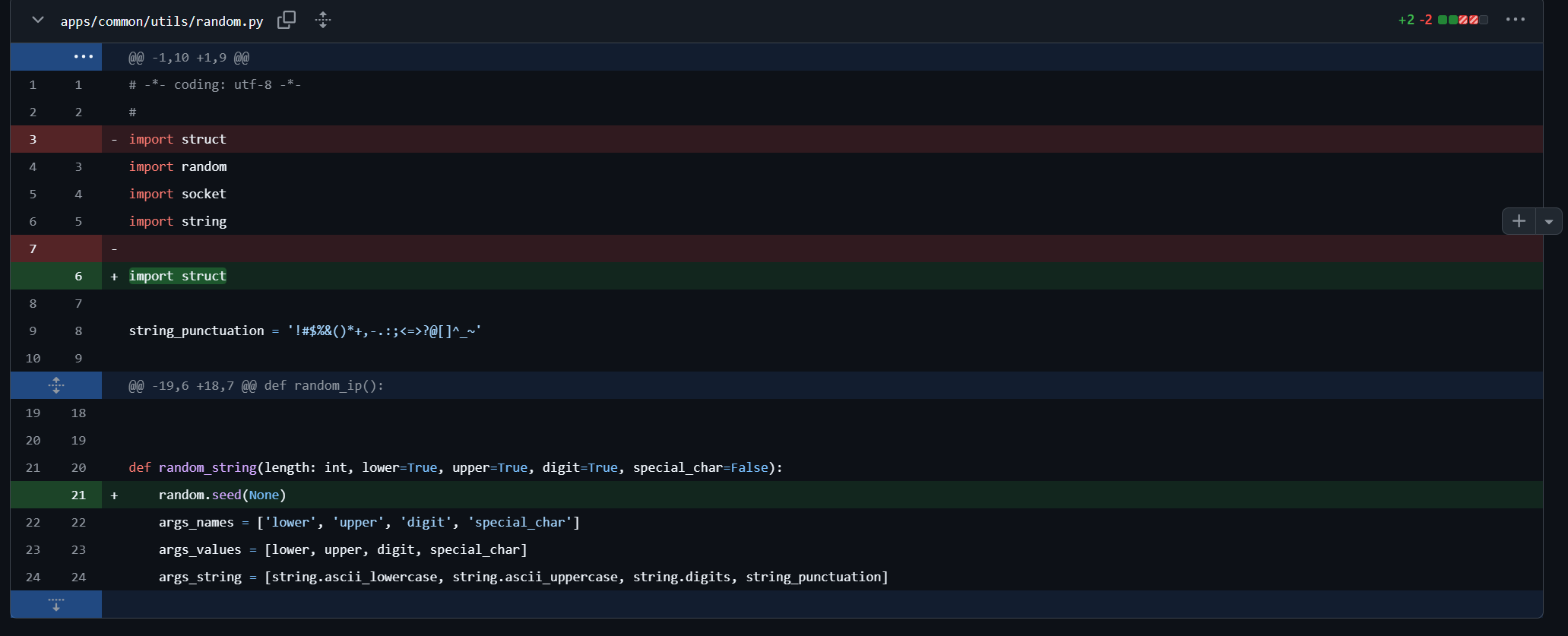The width and height of the screenshot is (1568, 636).
Task: Click added line number 6 for import struct
Action: pos(78,276)
